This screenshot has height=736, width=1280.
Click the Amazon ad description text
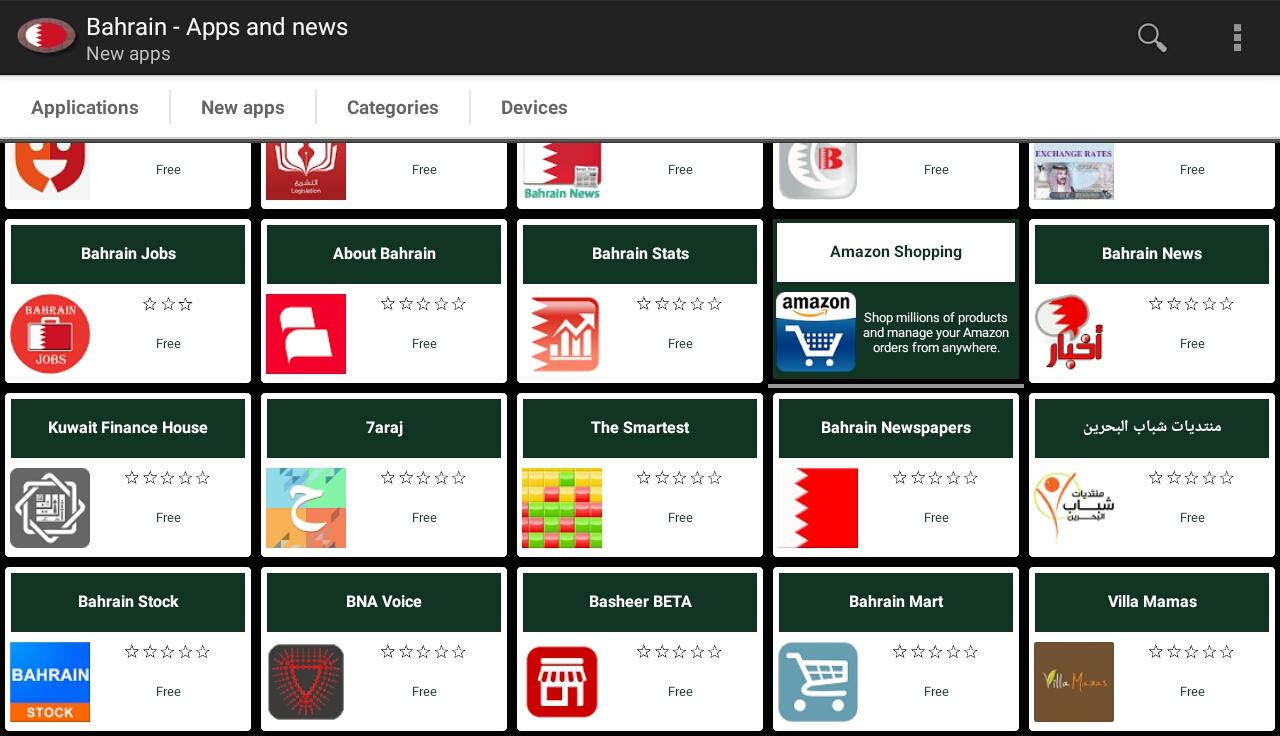click(x=936, y=333)
